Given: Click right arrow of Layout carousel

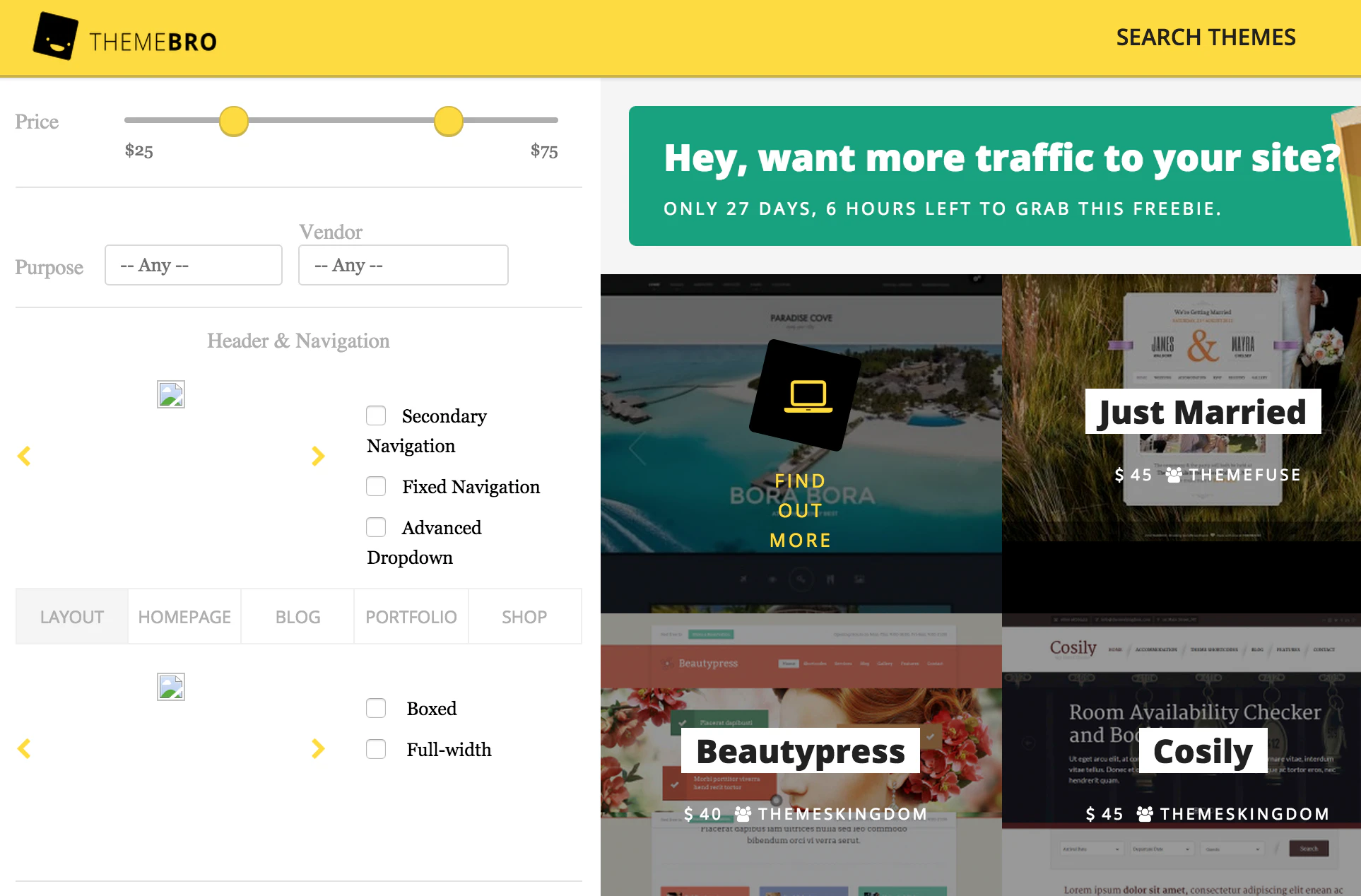Looking at the screenshot, I should pos(318,749).
